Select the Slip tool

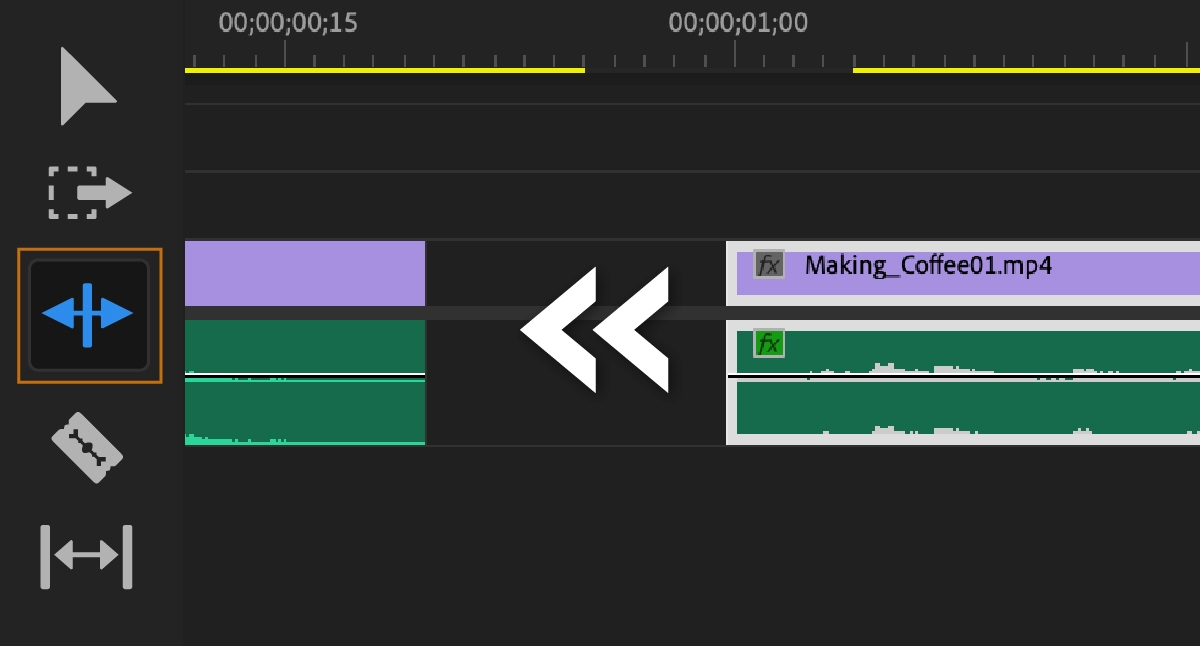[88, 557]
